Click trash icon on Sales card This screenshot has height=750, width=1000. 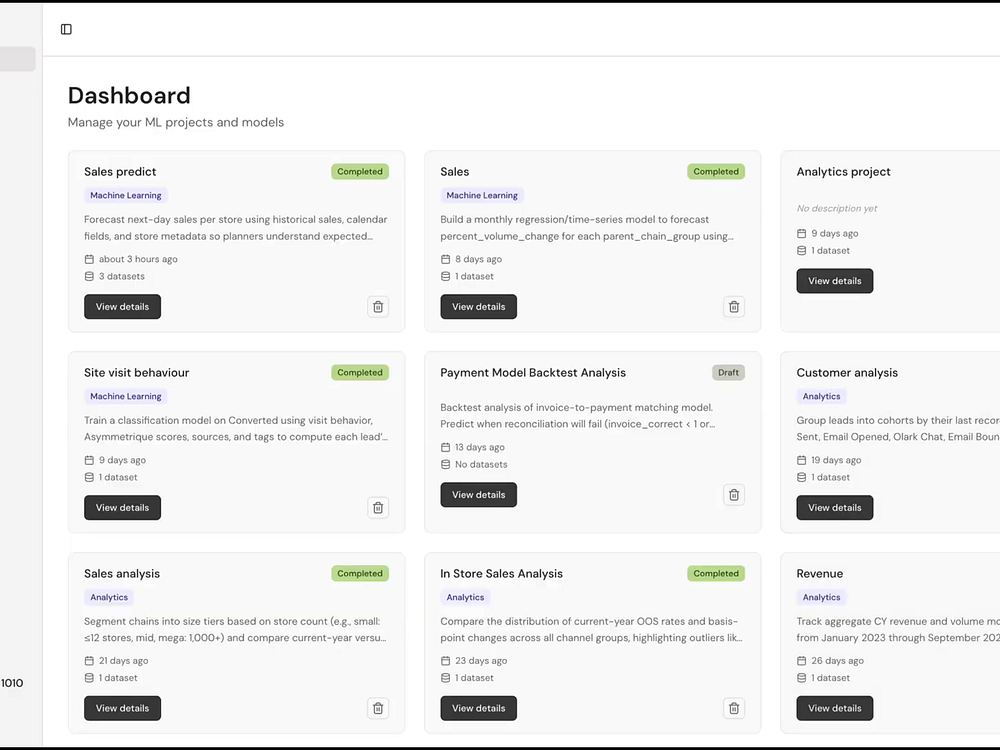coord(734,307)
